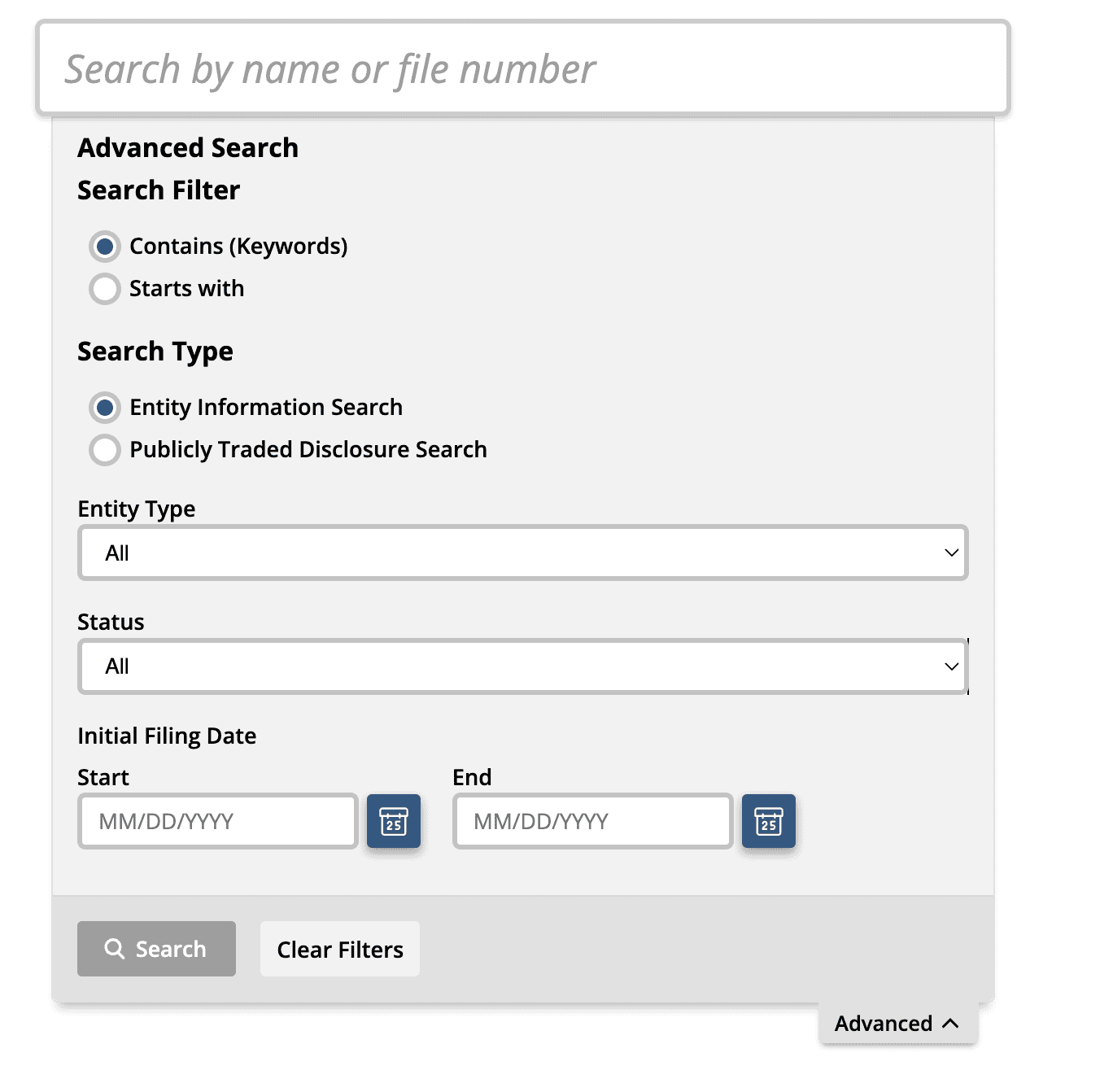Click the End date input field
Screen dimensions: 1113x1092
point(593,821)
